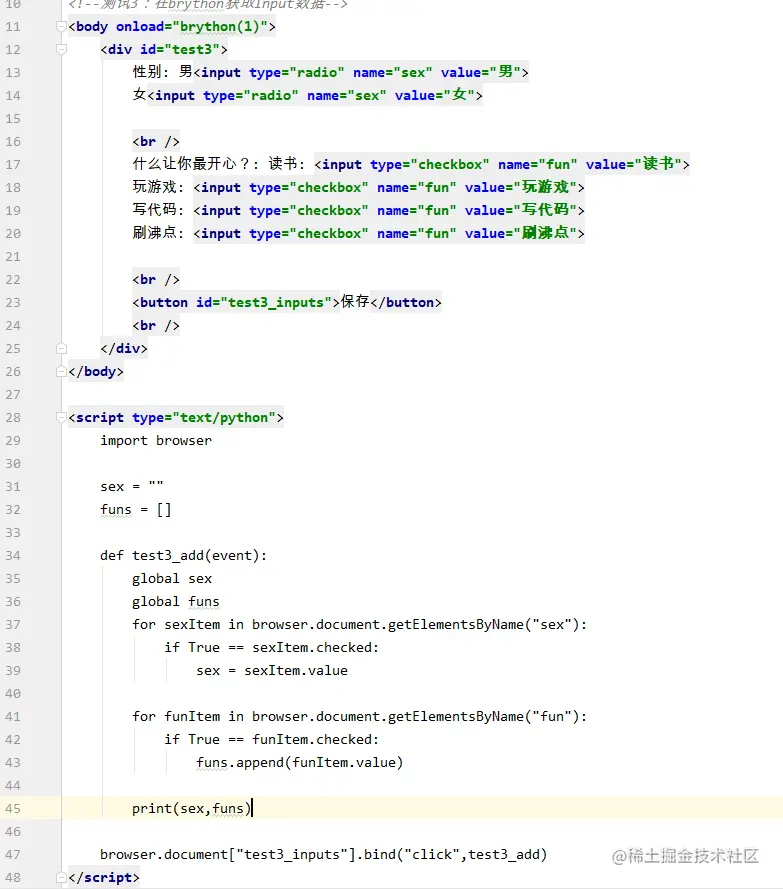The image size is (783, 889).
Task: Click the 'funs.append(funItem.value)' line
Action: [x=299, y=763]
